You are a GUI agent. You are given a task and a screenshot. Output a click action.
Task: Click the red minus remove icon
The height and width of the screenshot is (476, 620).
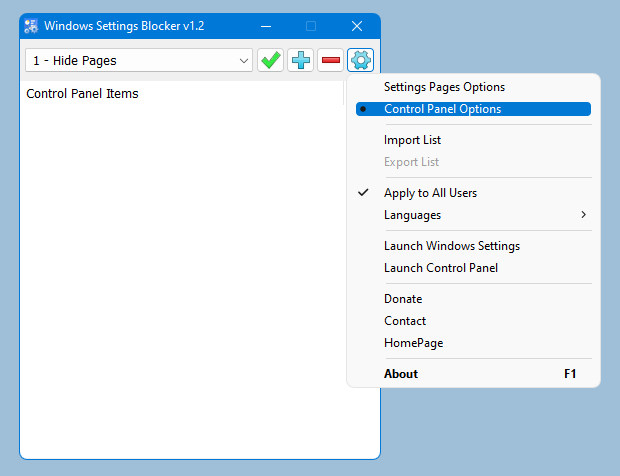[330, 60]
